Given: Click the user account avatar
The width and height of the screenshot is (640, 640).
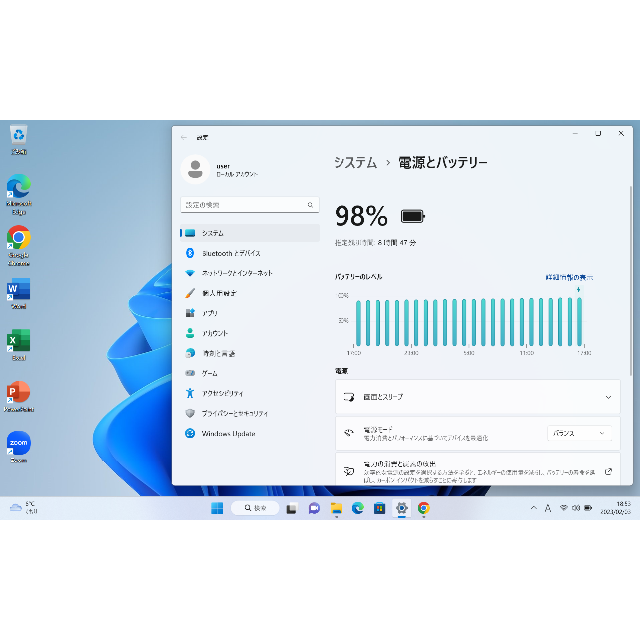Looking at the screenshot, I should point(195,169).
